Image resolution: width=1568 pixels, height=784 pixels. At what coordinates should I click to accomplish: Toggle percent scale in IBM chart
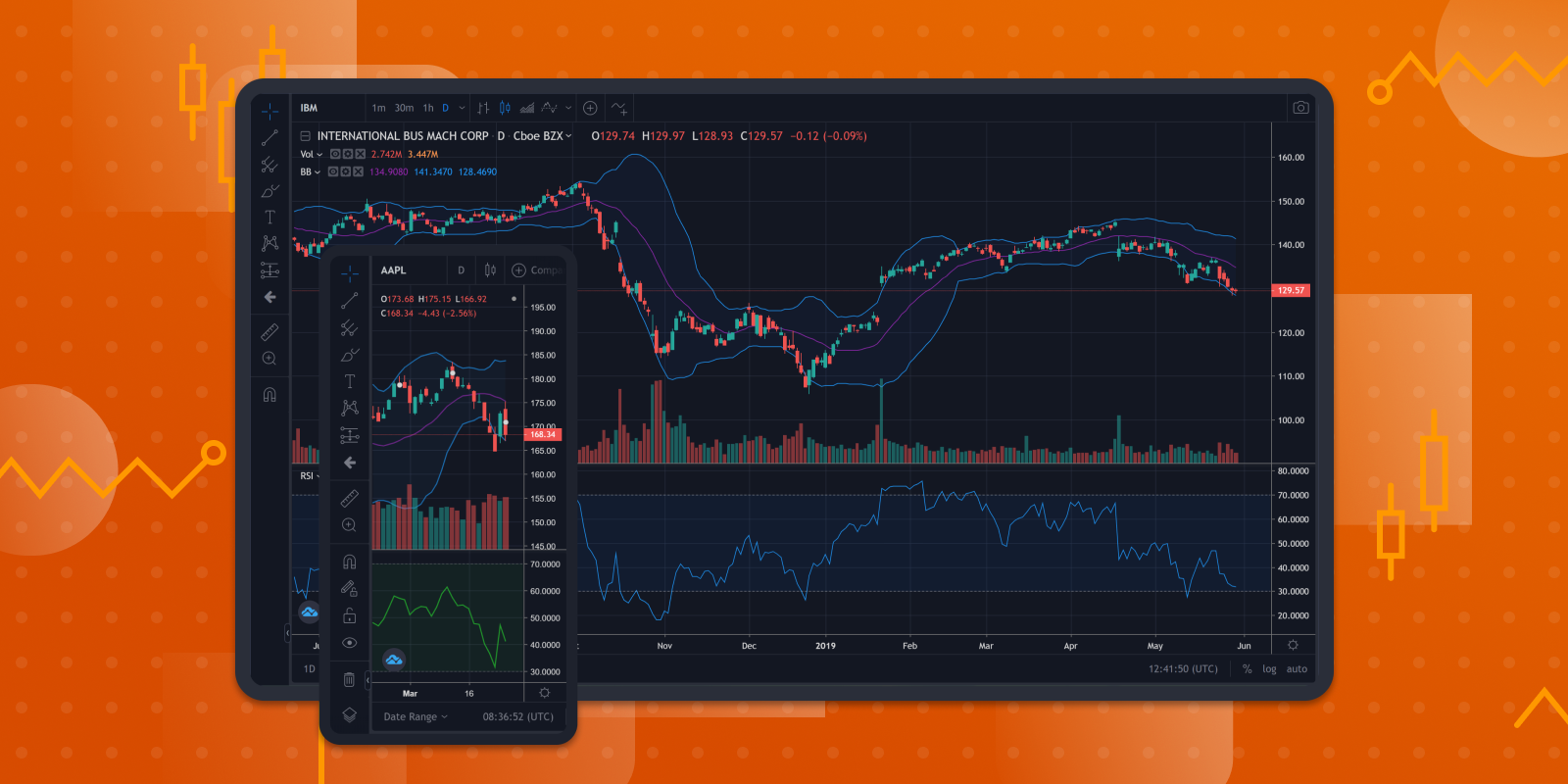click(1247, 669)
